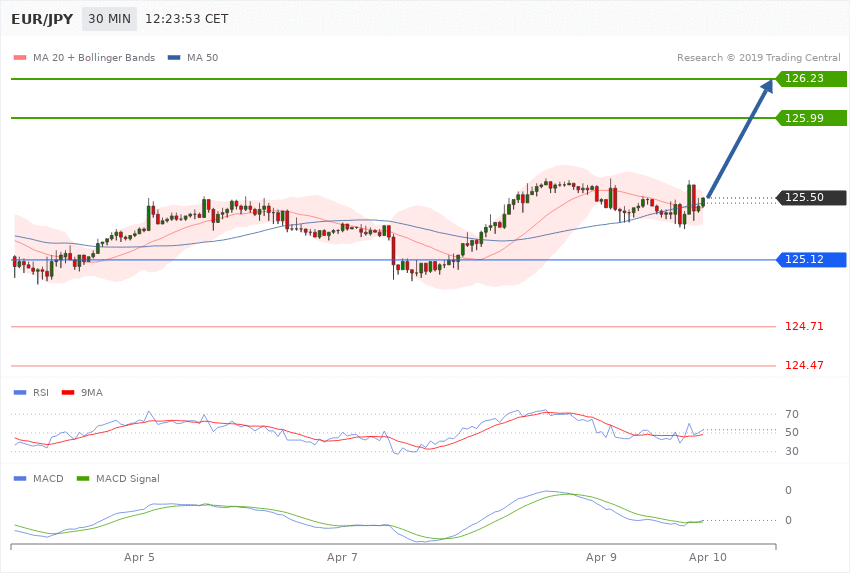Click the Apr 9 date label
This screenshot has width=850, height=576.
pos(601,557)
